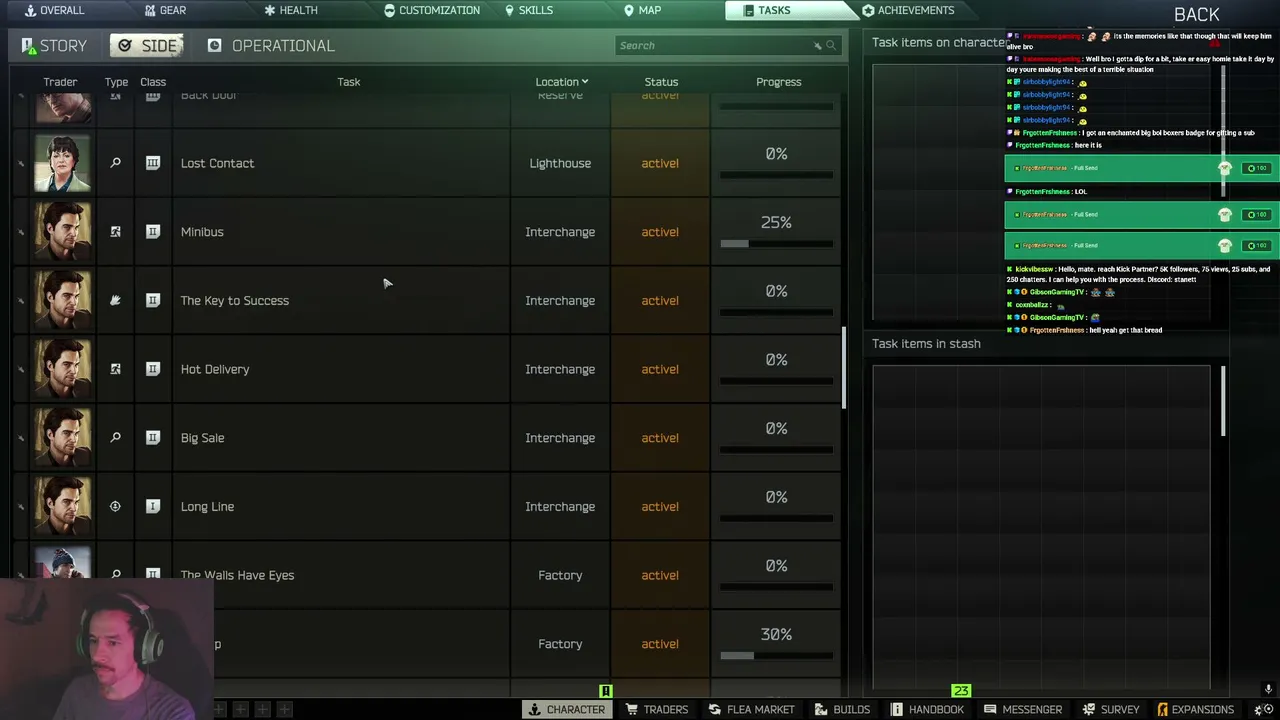
Task: Toggle the Story task filter
Action: [54, 45]
